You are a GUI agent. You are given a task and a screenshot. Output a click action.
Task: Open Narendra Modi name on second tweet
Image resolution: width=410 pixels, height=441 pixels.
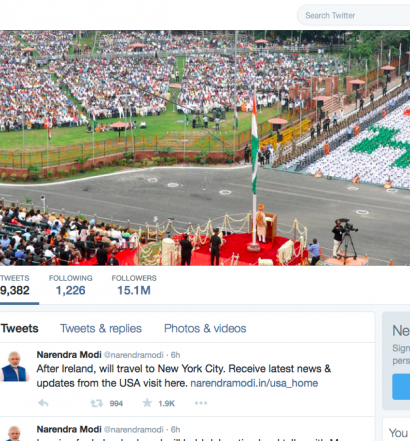[x=69, y=429]
